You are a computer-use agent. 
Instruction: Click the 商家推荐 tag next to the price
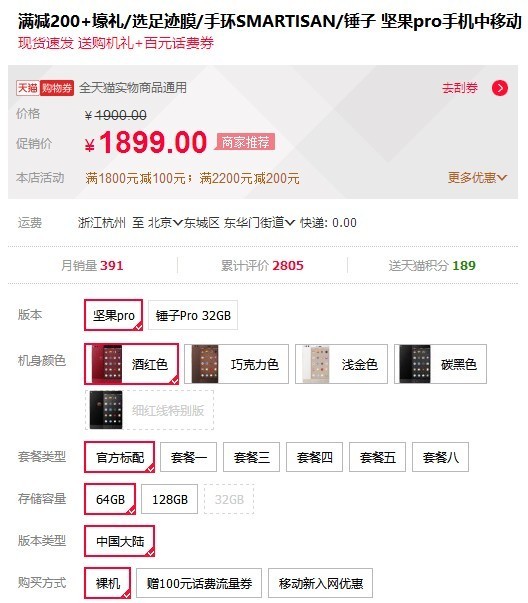click(245, 142)
